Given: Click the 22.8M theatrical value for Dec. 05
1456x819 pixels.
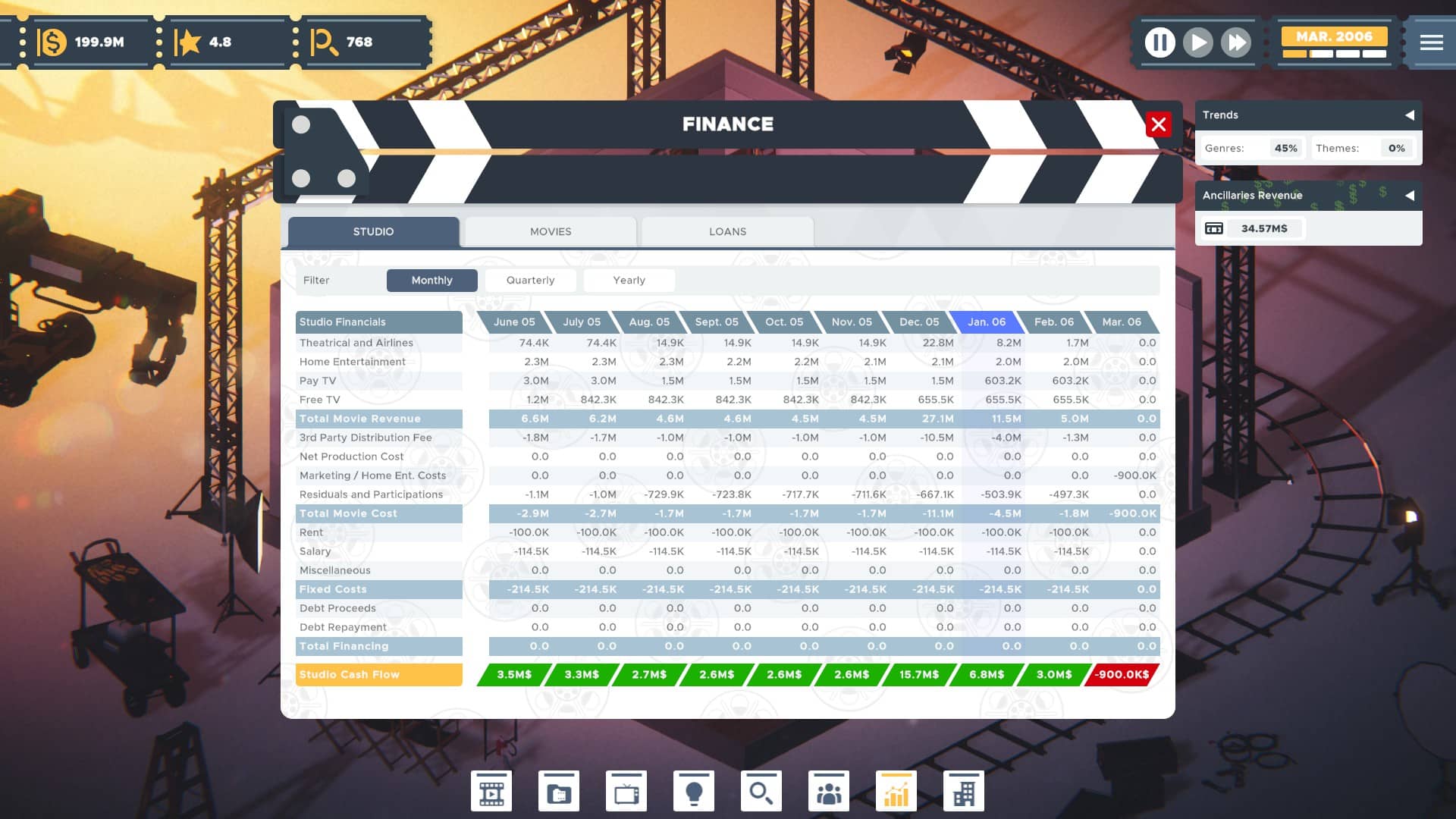Looking at the screenshot, I should click(938, 343).
